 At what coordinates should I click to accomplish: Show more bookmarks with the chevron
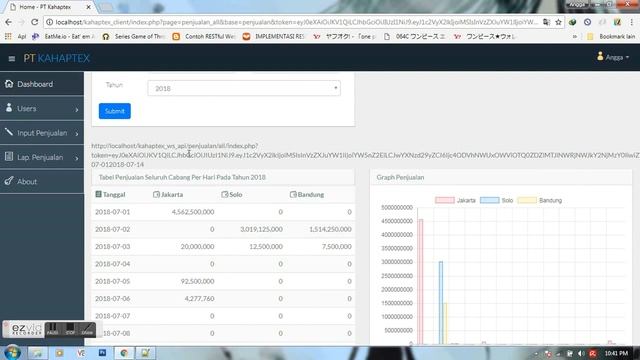tap(575, 36)
